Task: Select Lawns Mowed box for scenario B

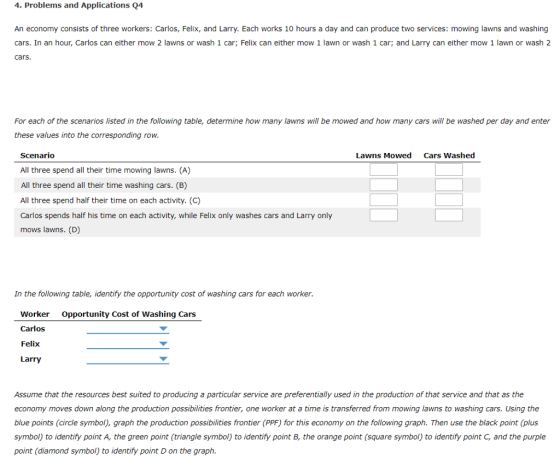Action: click(x=384, y=185)
